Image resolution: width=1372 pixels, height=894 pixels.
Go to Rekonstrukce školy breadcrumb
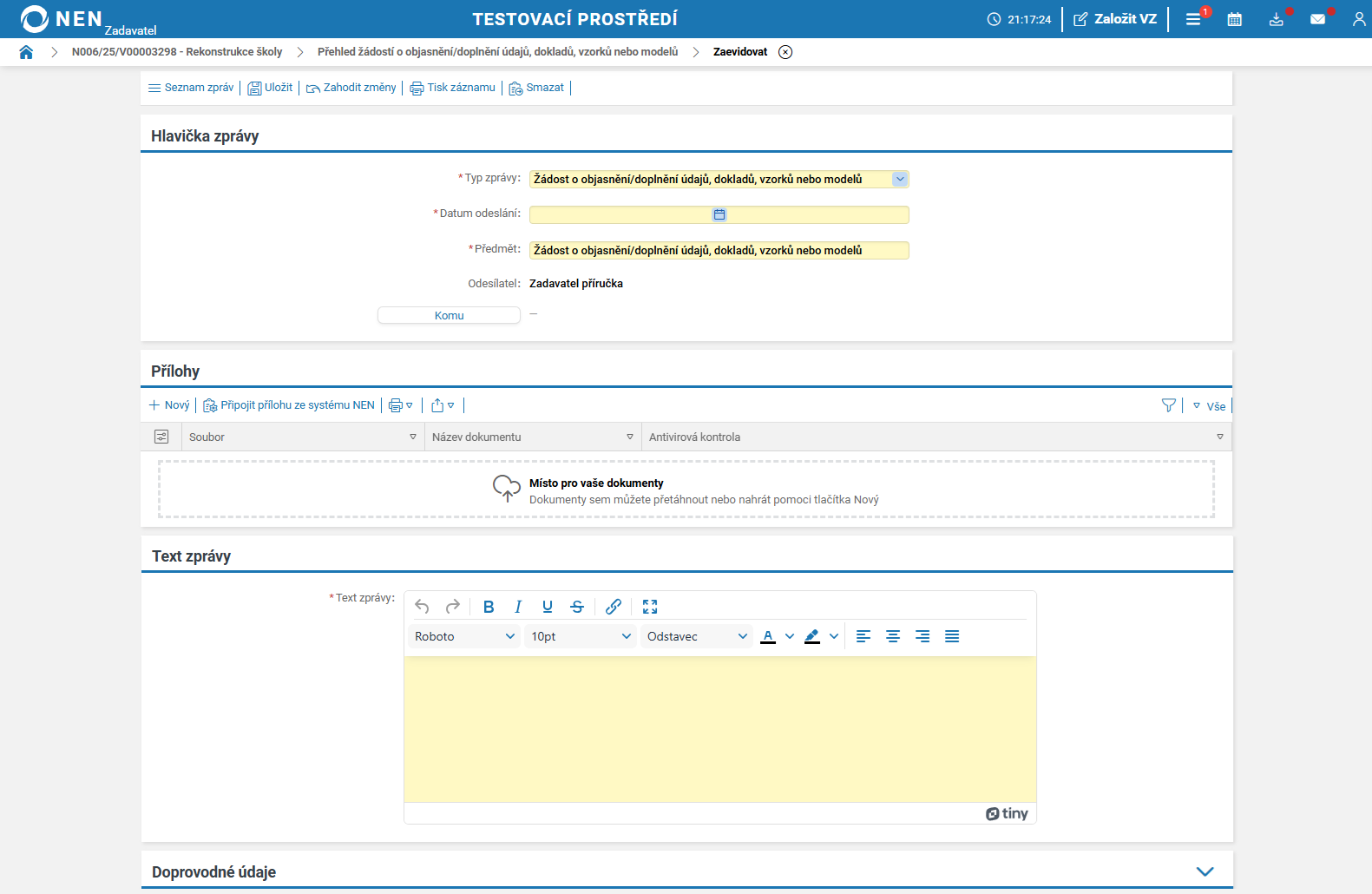pos(177,52)
